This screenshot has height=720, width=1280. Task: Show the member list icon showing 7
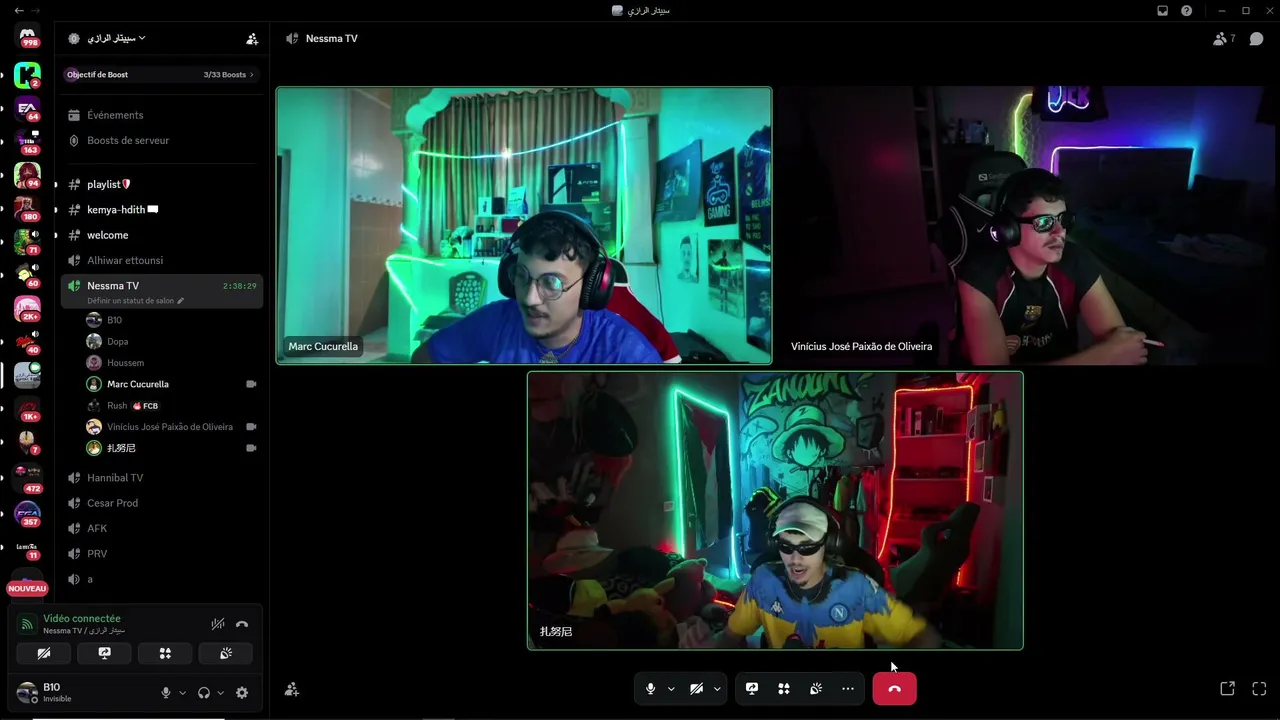[1224, 39]
